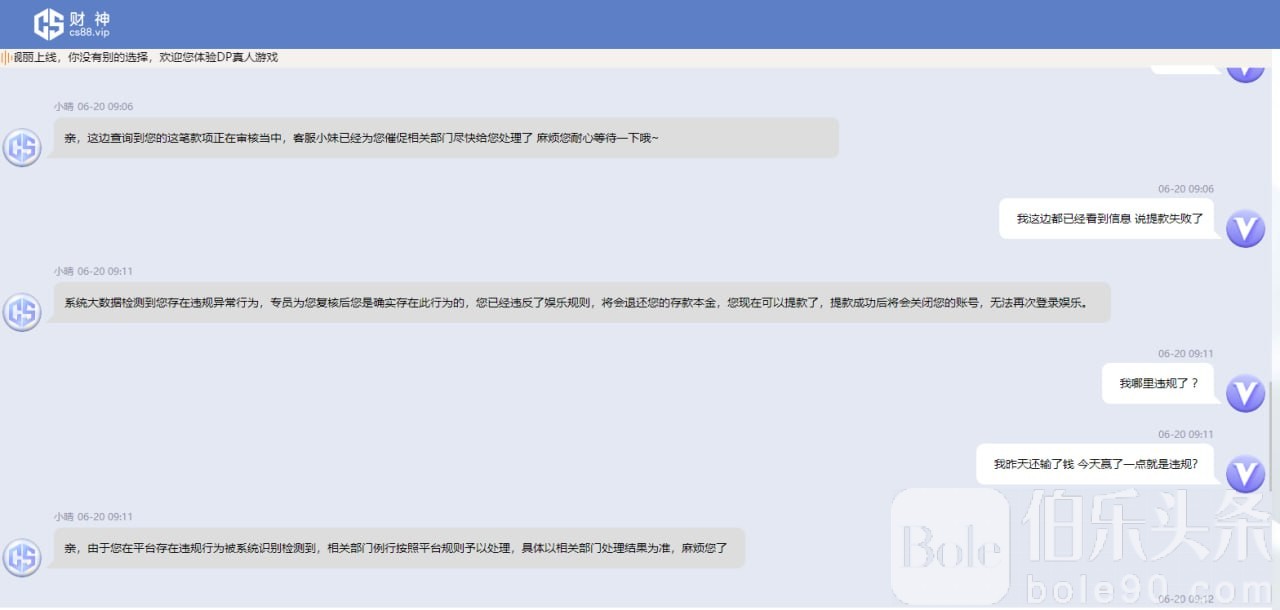Viewport: 1280px width, 610px height.
Task: Click the scrolling announcement text about DP真人游戏
Action: coord(145,58)
